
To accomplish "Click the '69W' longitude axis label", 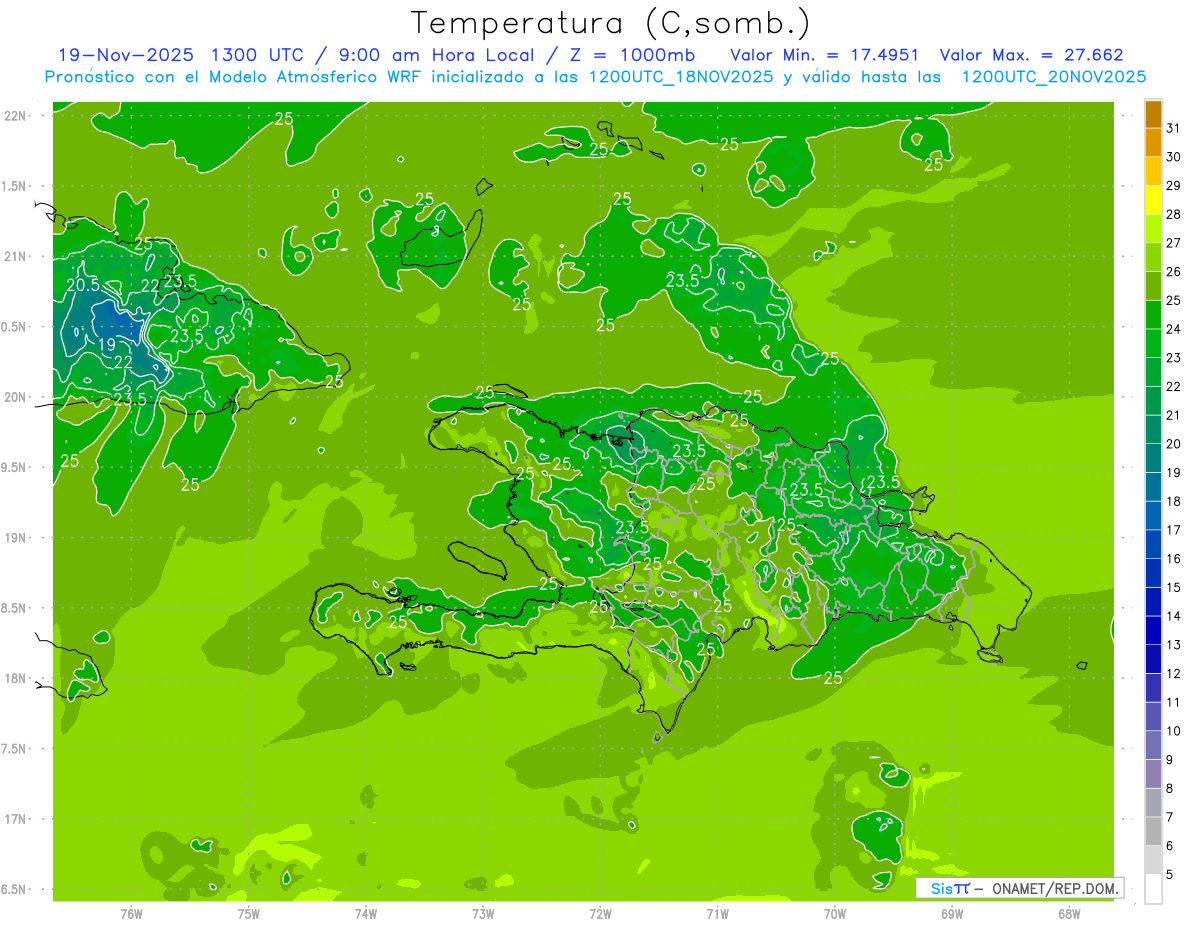I will click(x=952, y=914).
